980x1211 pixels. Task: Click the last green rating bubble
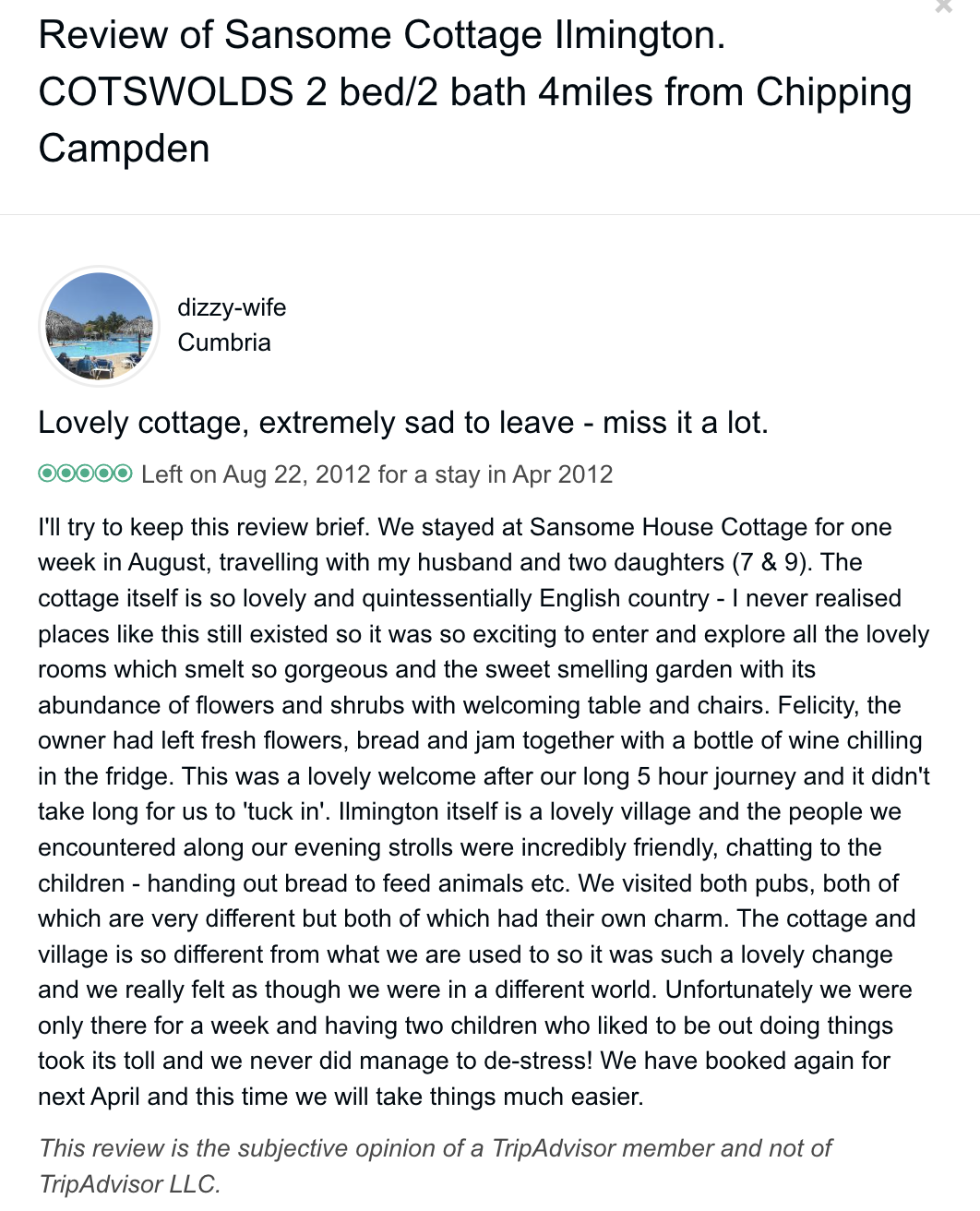pyautogui.click(x=123, y=474)
